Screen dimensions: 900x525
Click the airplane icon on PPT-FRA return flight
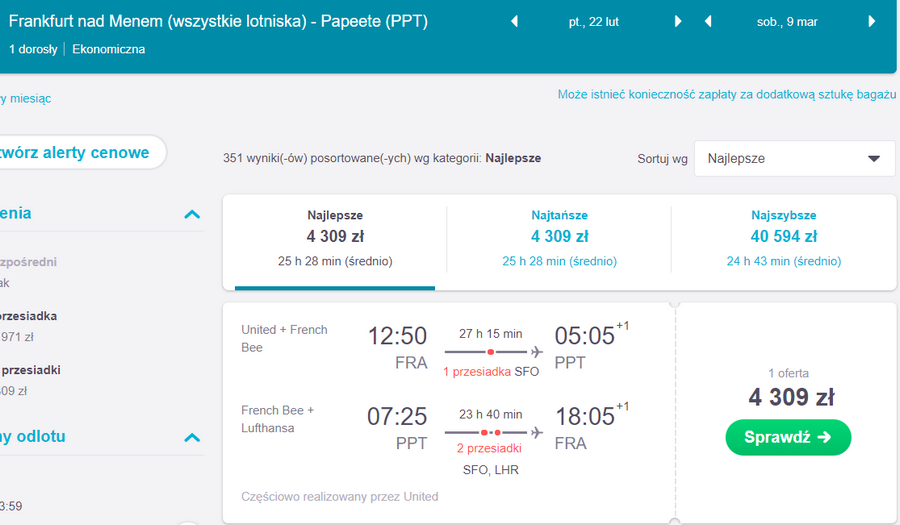(537, 432)
